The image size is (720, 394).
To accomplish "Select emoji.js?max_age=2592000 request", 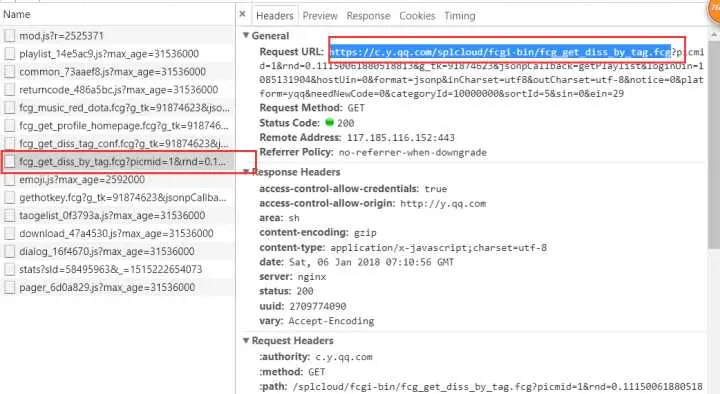I will pos(118,180).
